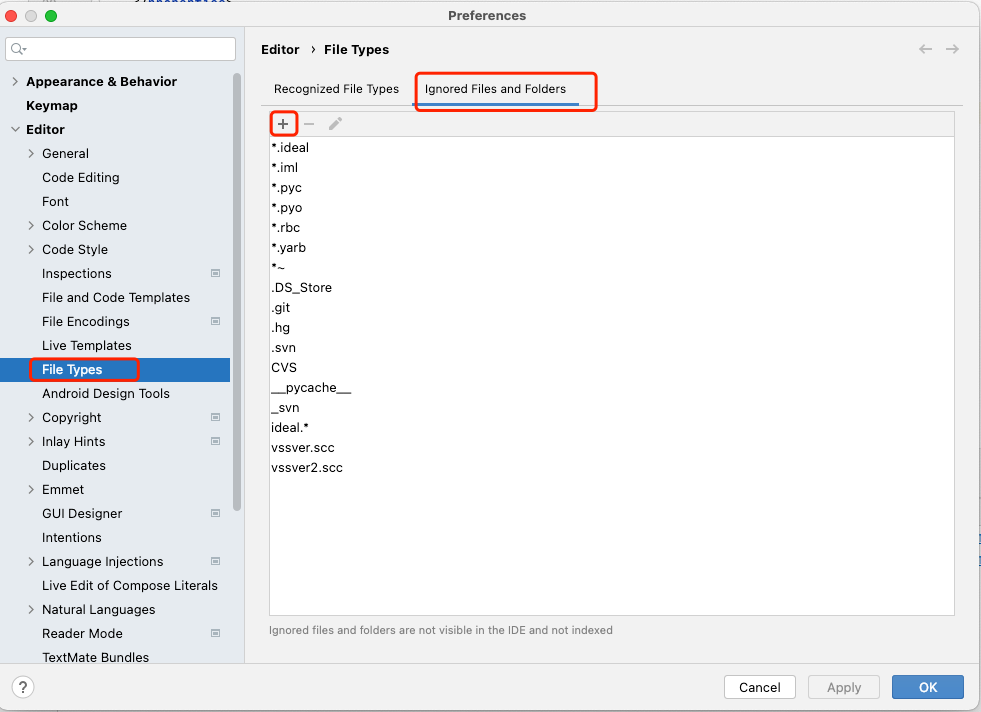Expand the Language Injections node

(31, 562)
